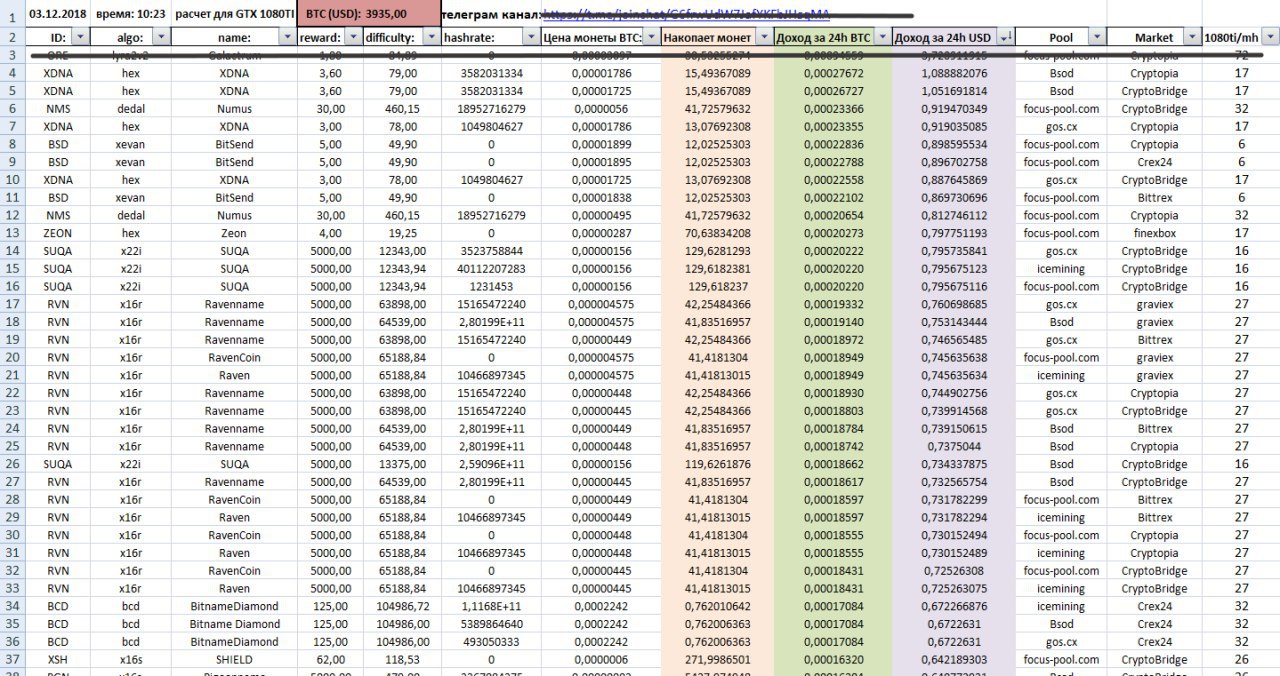Open the ID column filter dropdown

click(79, 37)
